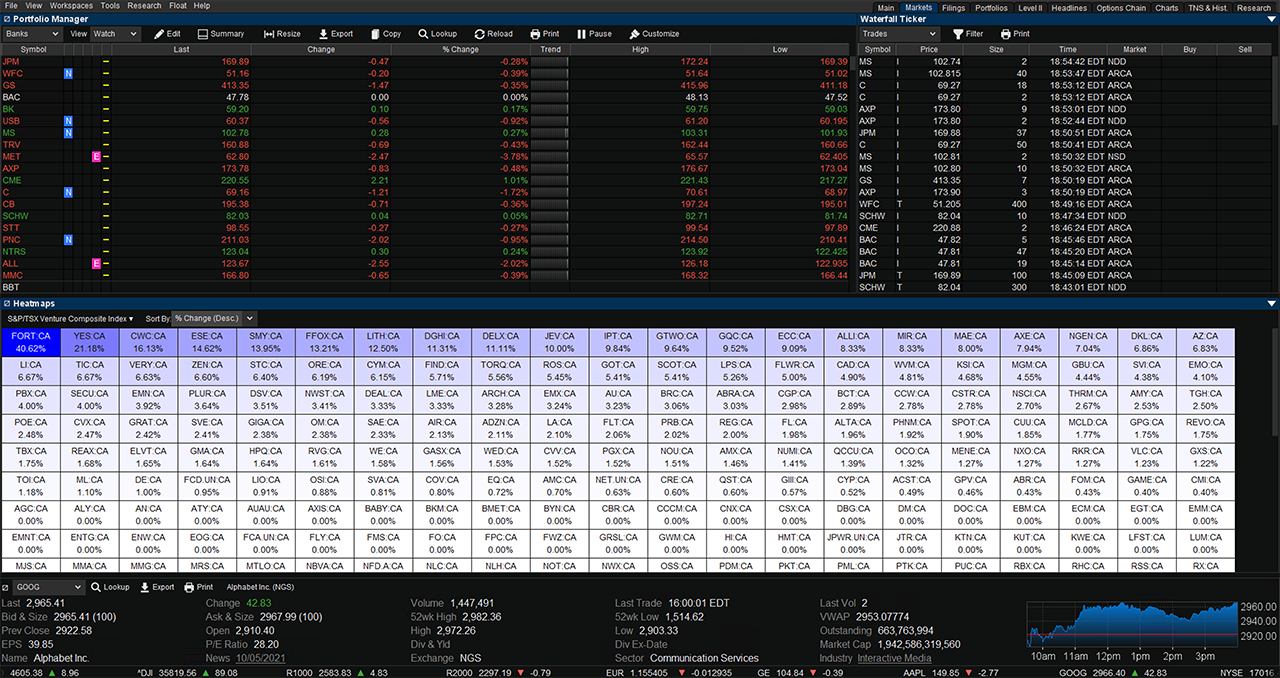Image resolution: width=1280 pixels, height=678 pixels.
Task: Open the Tools menu
Action: coord(110,6)
